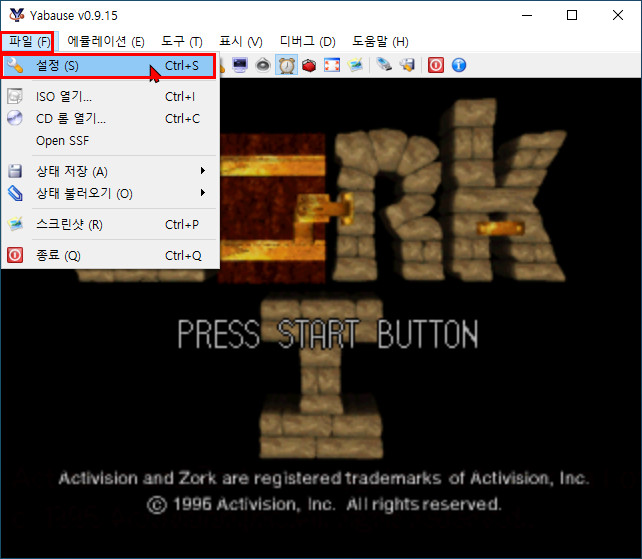This screenshot has width=642, height=559.
Task: Take a screenshot using the picture toolbar icon
Action: tap(355, 65)
